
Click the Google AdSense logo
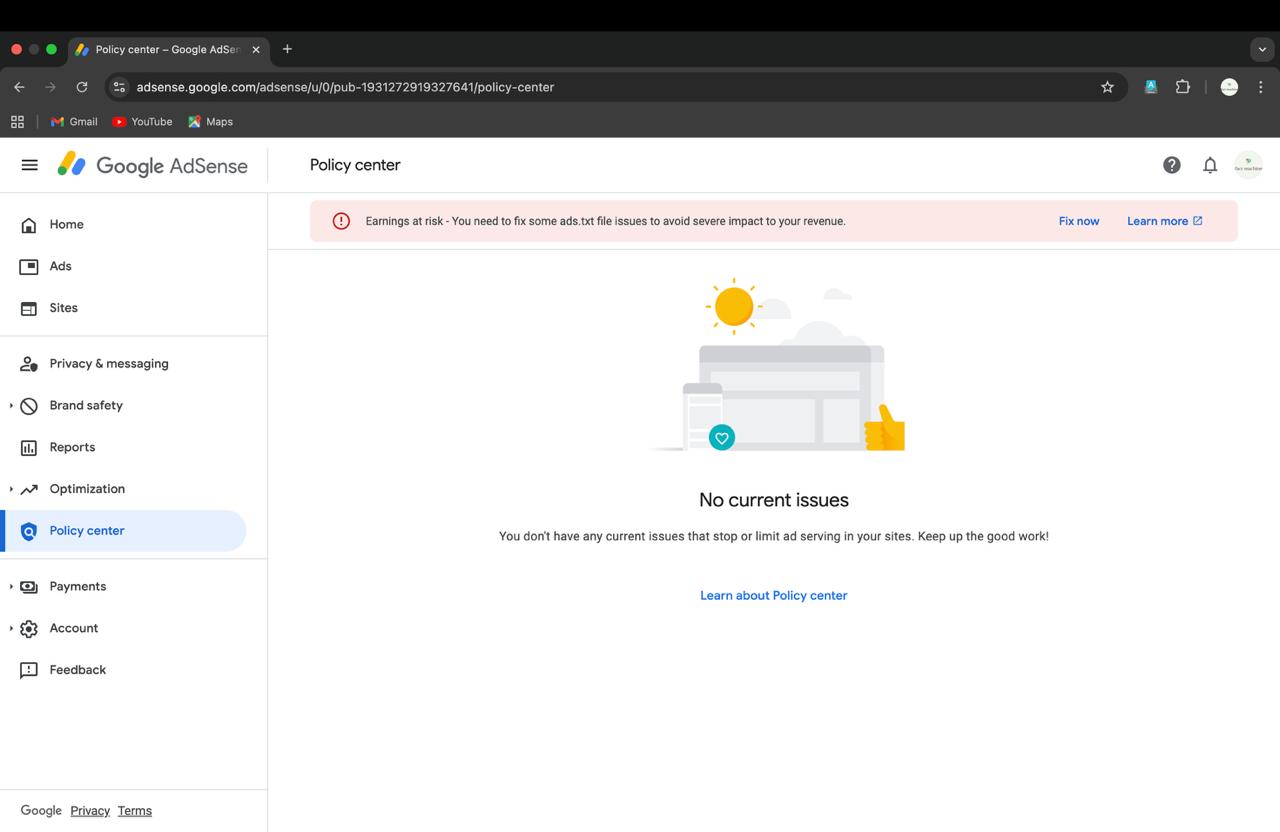(x=152, y=165)
